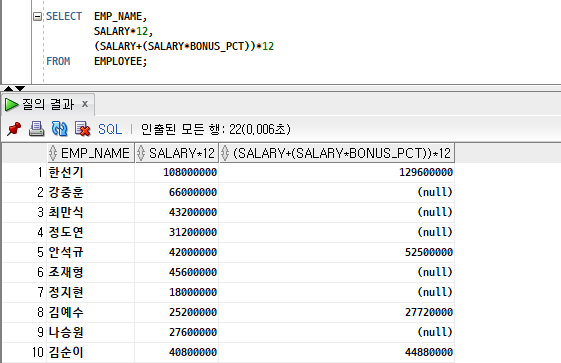Select value 43200000
Image resolution: width=561 pixels, height=363 pixels.
click(x=177, y=212)
